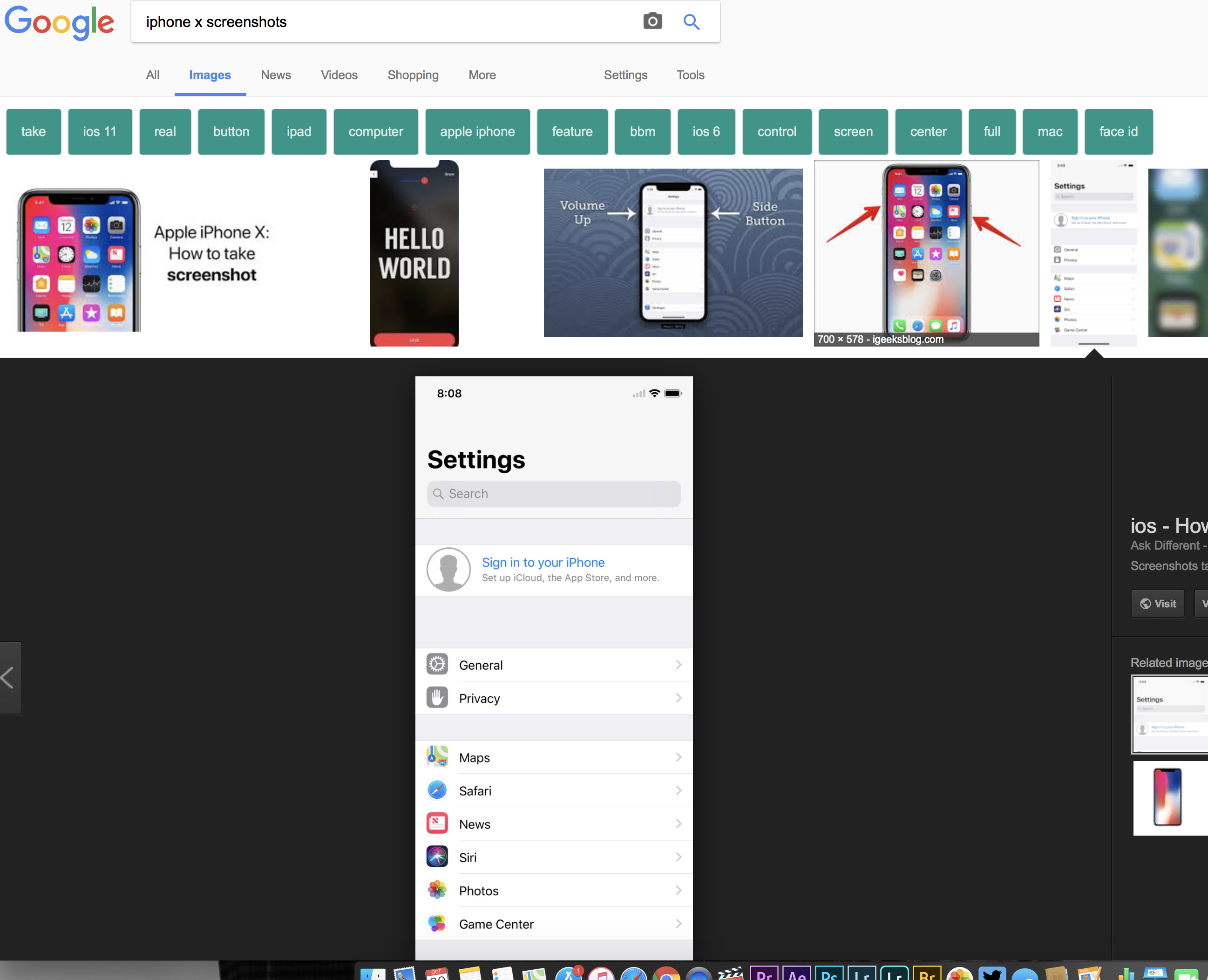Screen dimensions: 1208x980
Task: Click the Google logo
Action: tap(59, 22)
